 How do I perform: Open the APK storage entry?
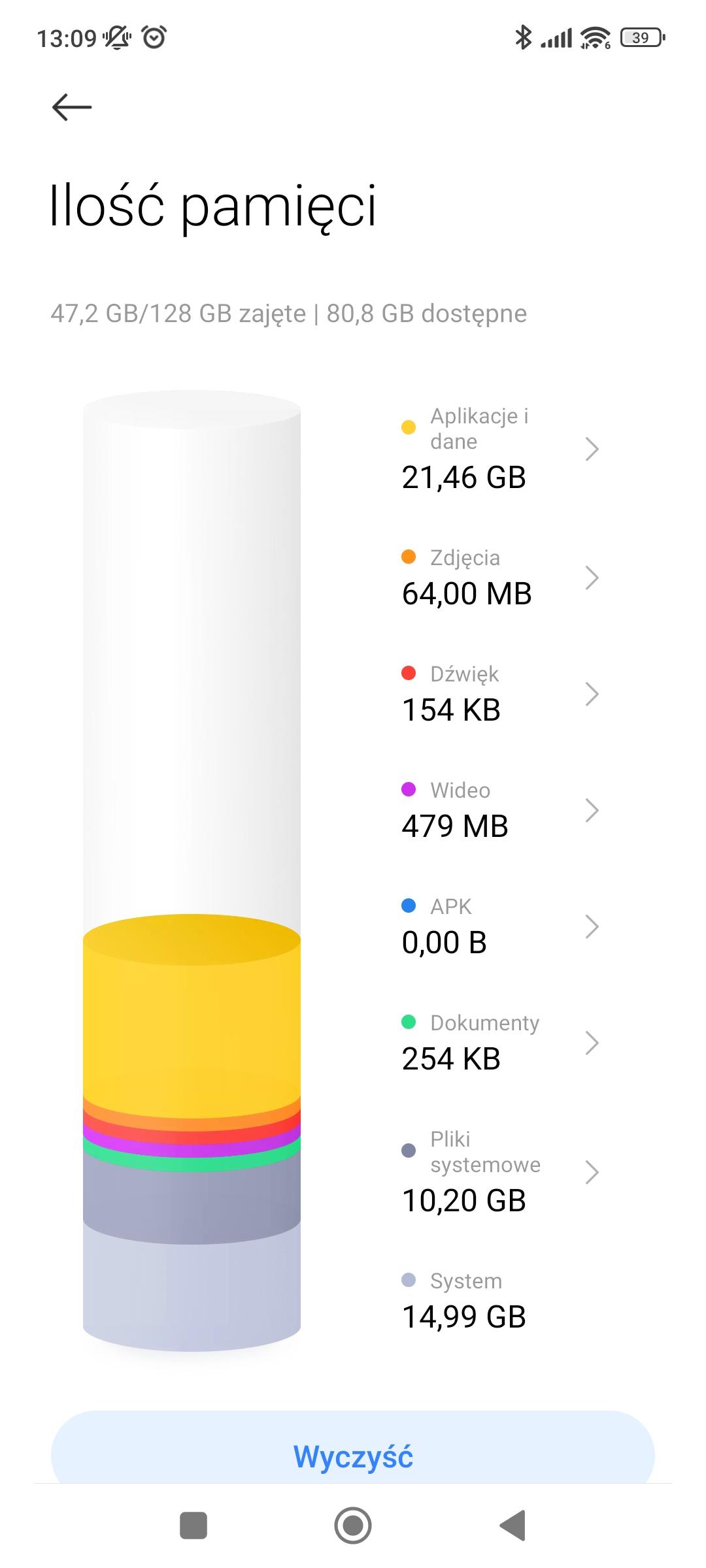(x=471, y=926)
